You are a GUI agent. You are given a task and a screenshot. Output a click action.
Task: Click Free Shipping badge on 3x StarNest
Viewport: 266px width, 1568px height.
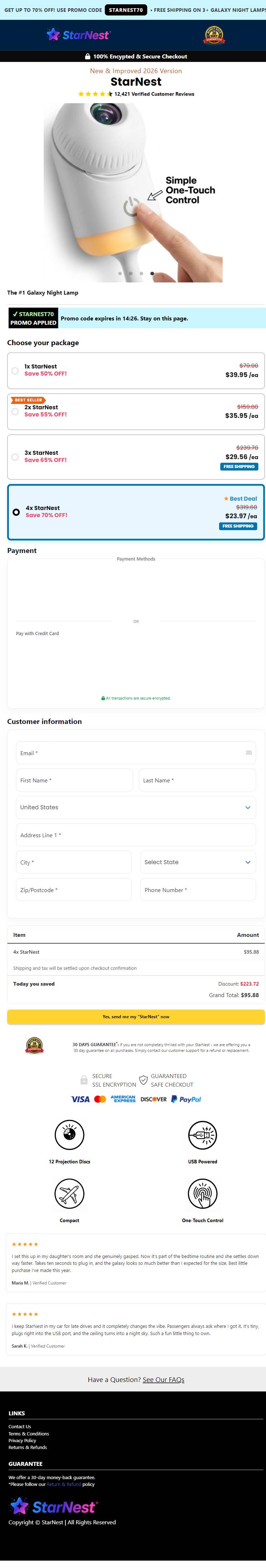point(239,466)
